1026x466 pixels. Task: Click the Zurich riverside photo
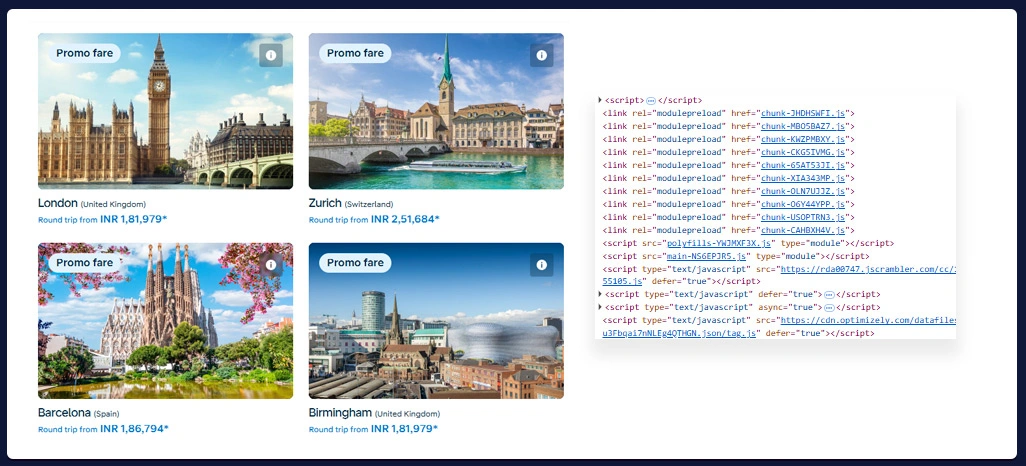click(x=436, y=111)
